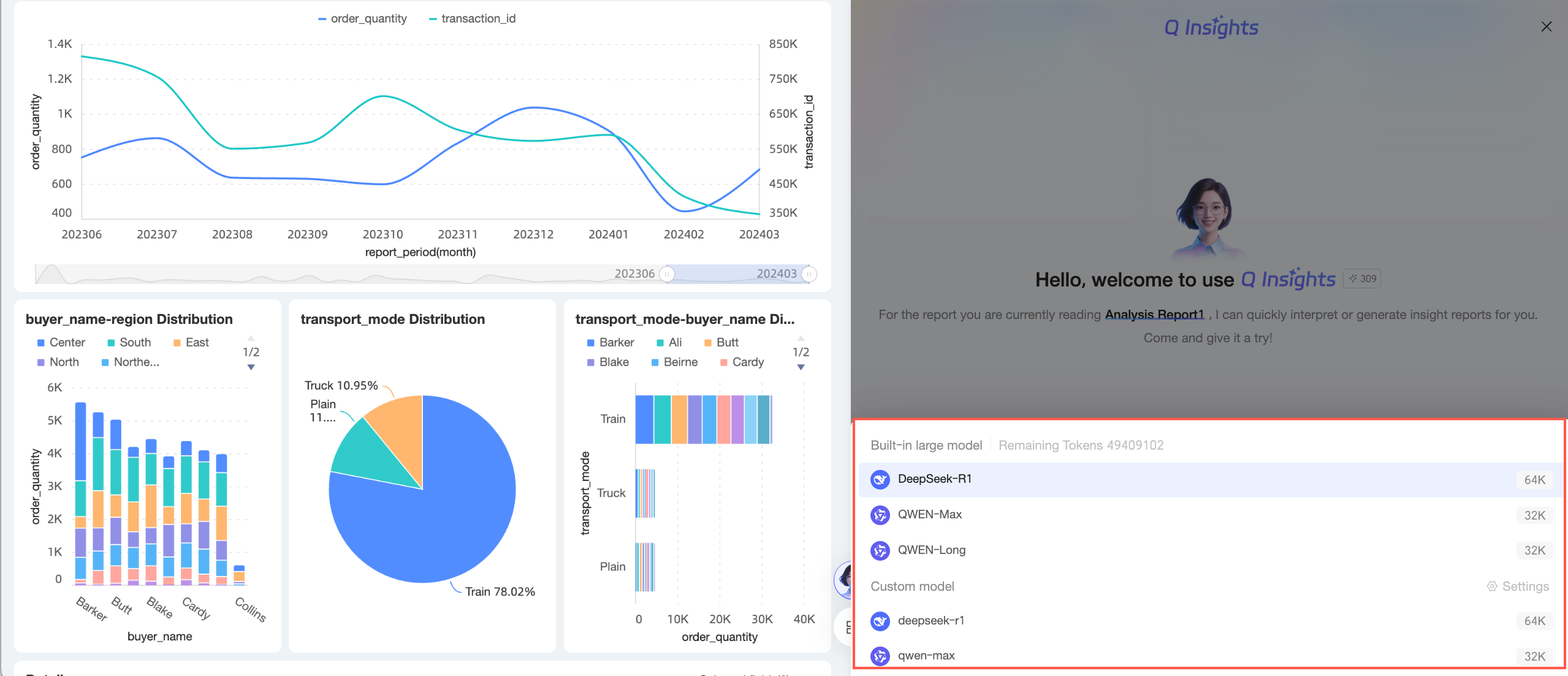
Task: Click QWEN-Max model icon
Action: (880, 515)
